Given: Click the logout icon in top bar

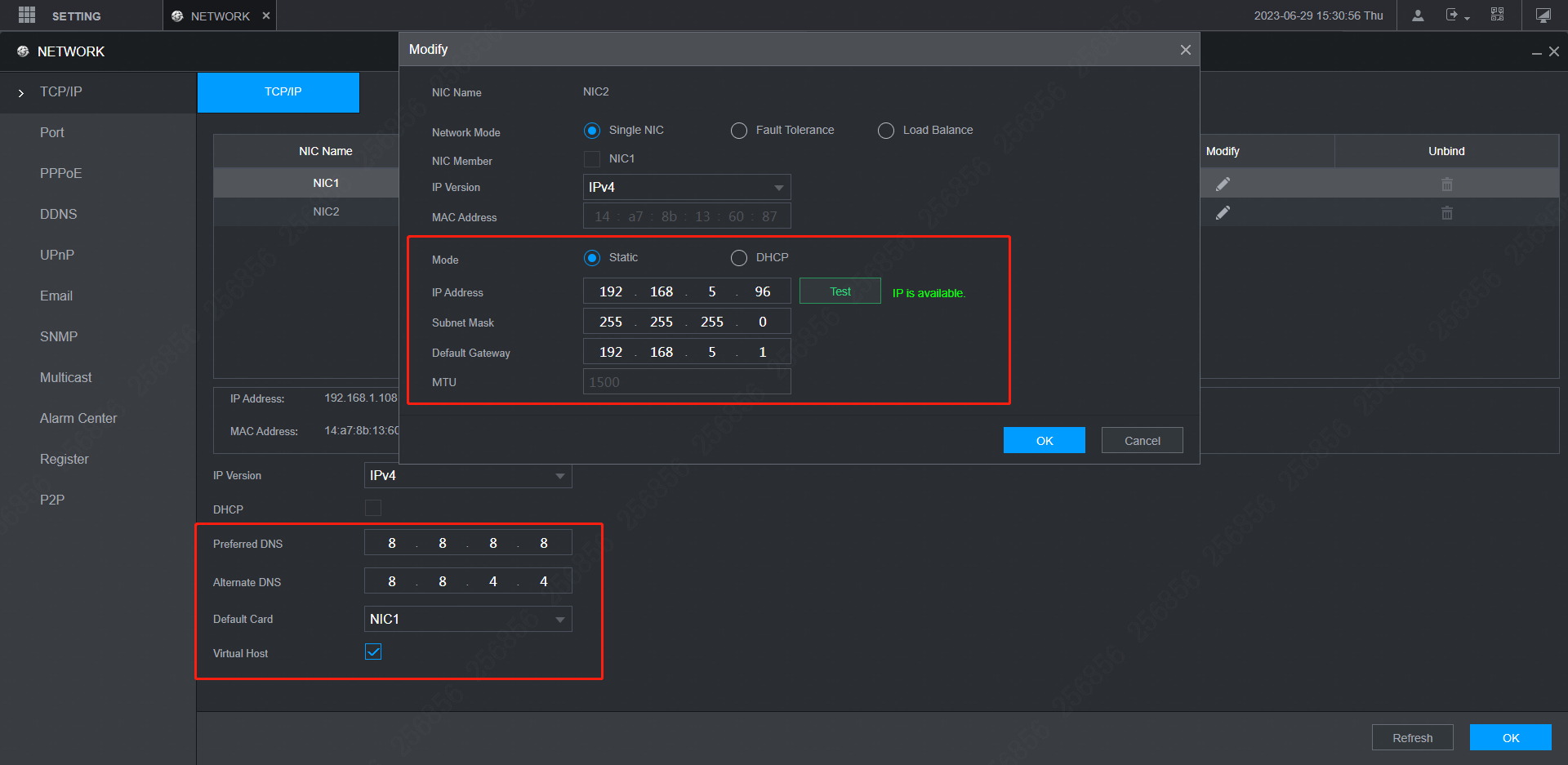Looking at the screenshot, I should (1452, 16).
